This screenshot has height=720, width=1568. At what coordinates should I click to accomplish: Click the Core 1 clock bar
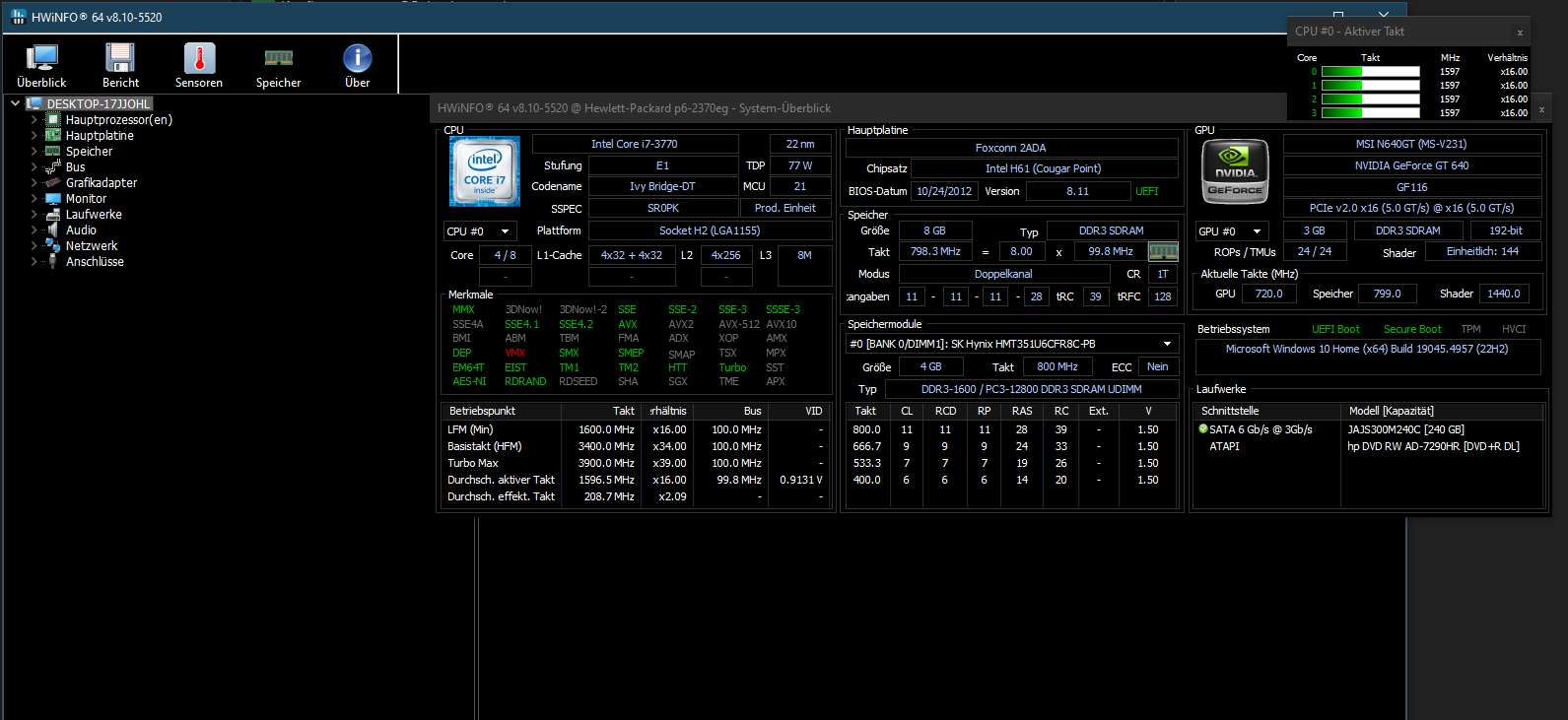coord(1370,86)
